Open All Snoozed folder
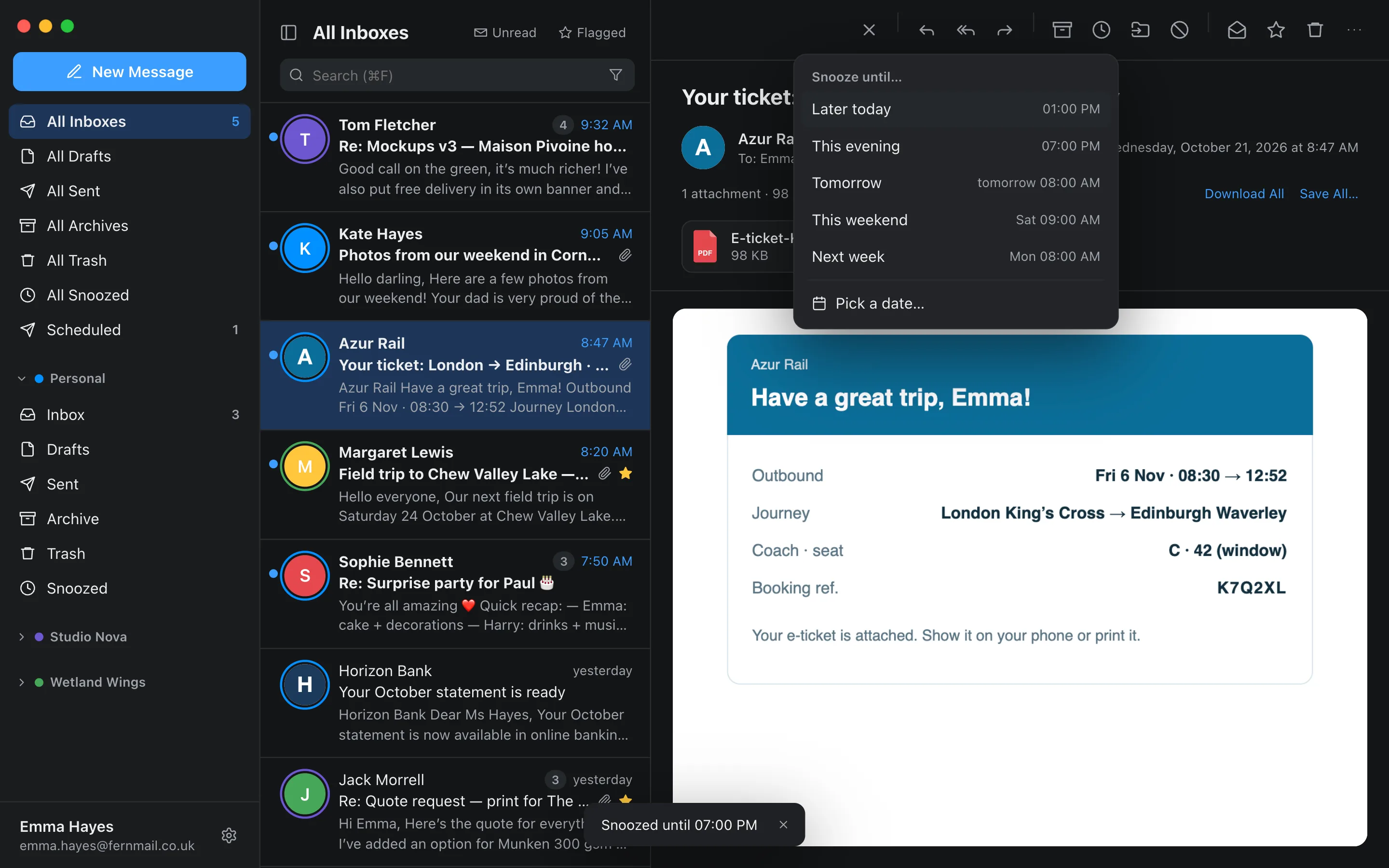This screenshot has height=868, width=1389. 130,295
